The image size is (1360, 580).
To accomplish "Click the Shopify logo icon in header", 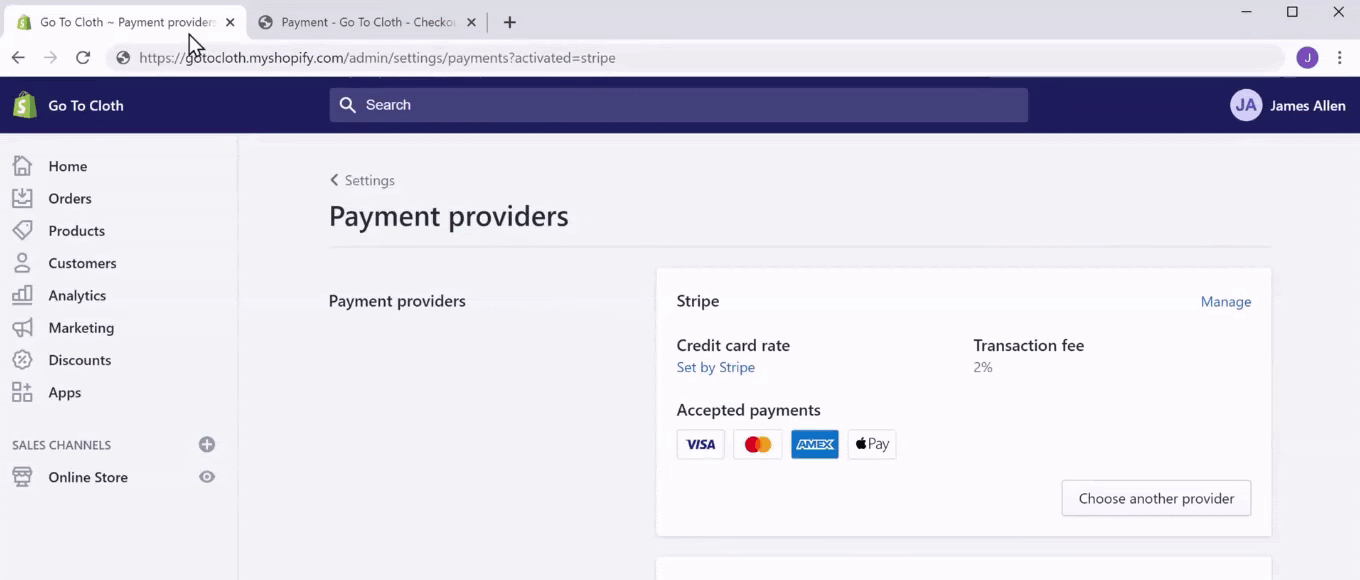I will click(24, 105).
